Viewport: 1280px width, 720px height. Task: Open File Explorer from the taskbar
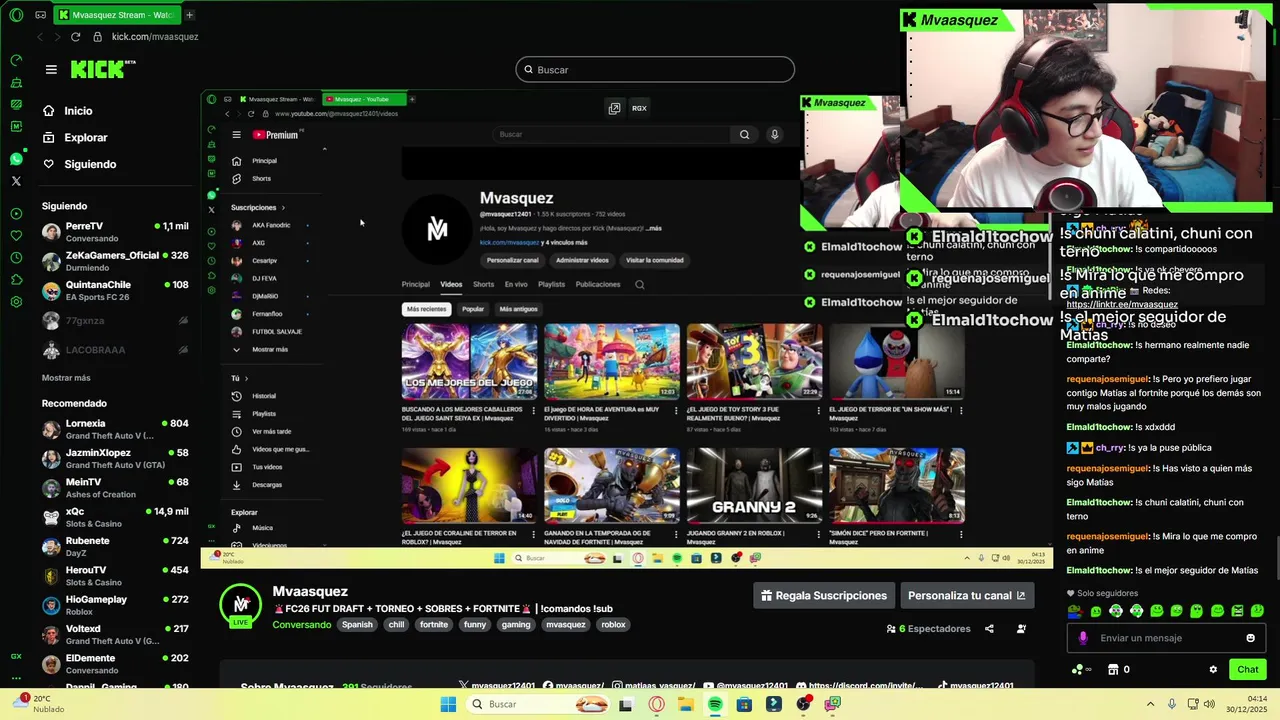click(x=685, y=704)
